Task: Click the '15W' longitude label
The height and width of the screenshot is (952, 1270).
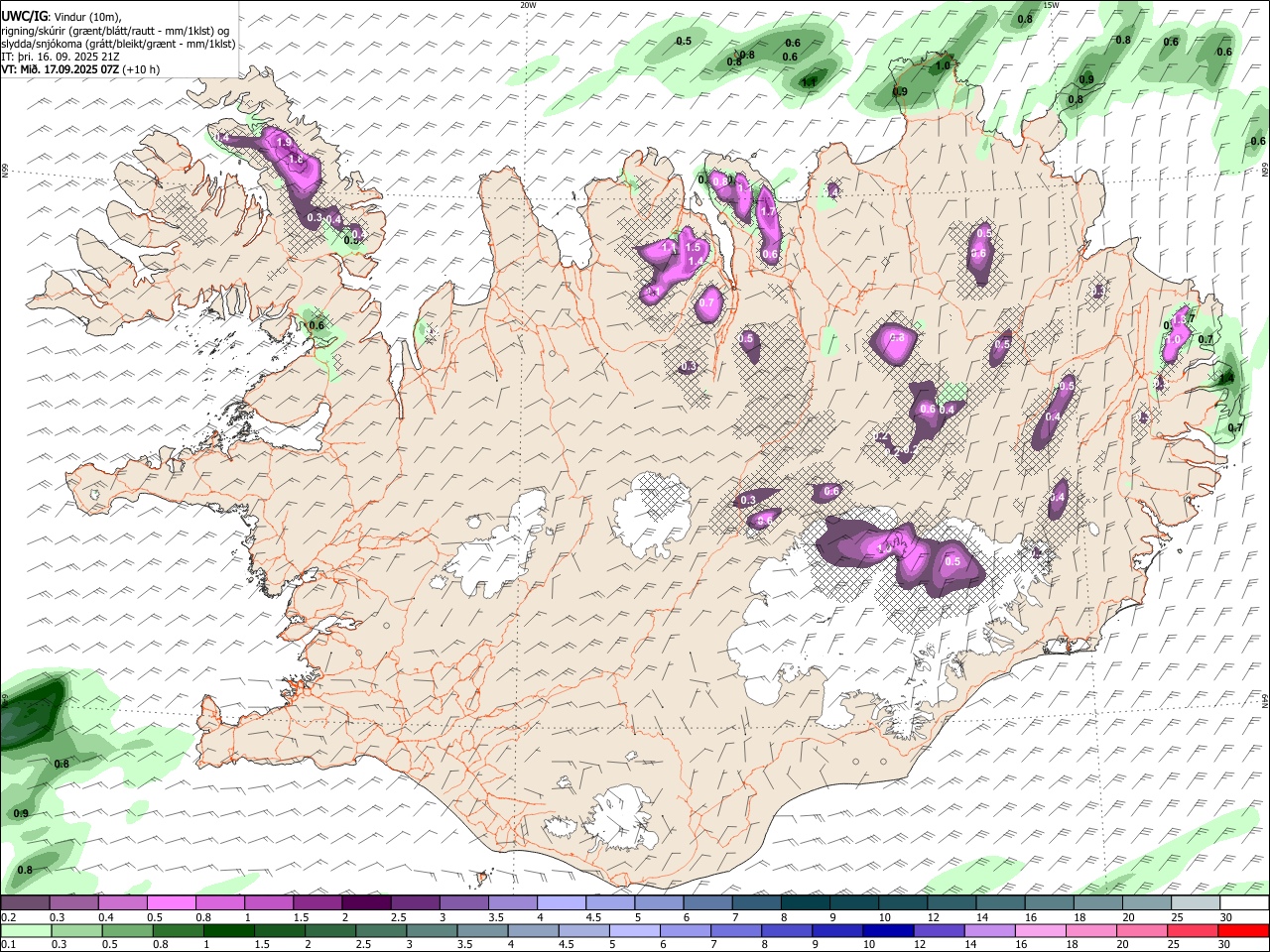Action: [1051, 5]
